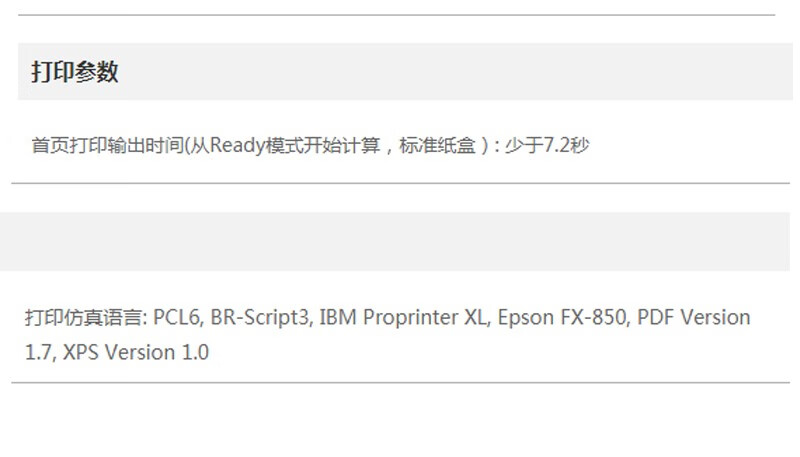Click blank area below the last divider
800x457 pixels.
coord(400,421)
